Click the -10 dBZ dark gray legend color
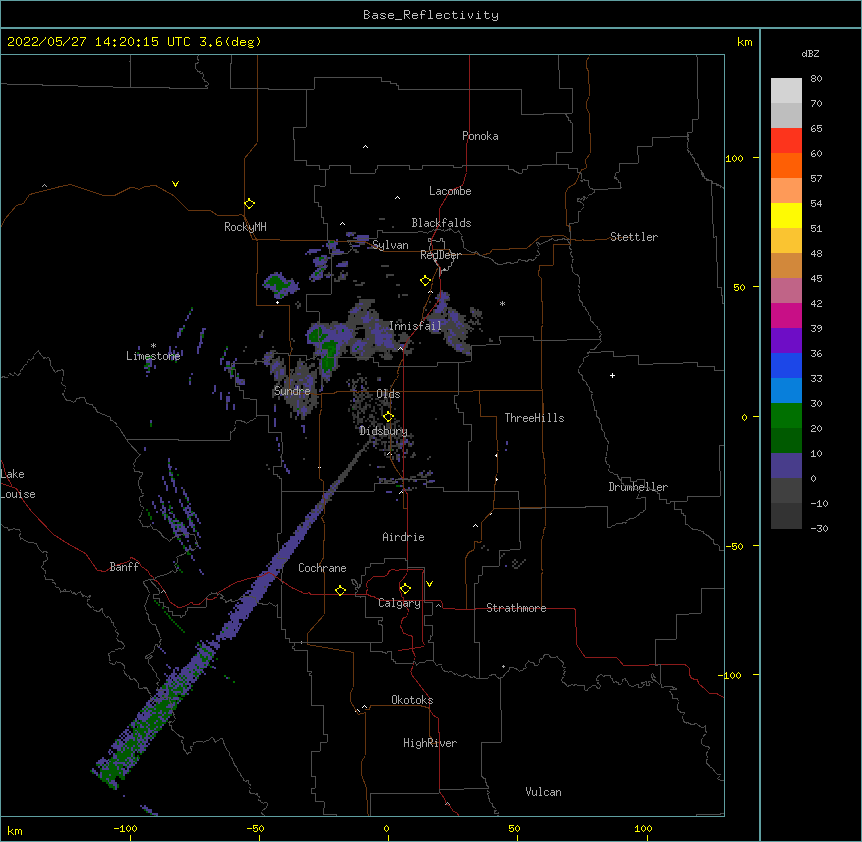The image size is (862, 842). [786, 516]
